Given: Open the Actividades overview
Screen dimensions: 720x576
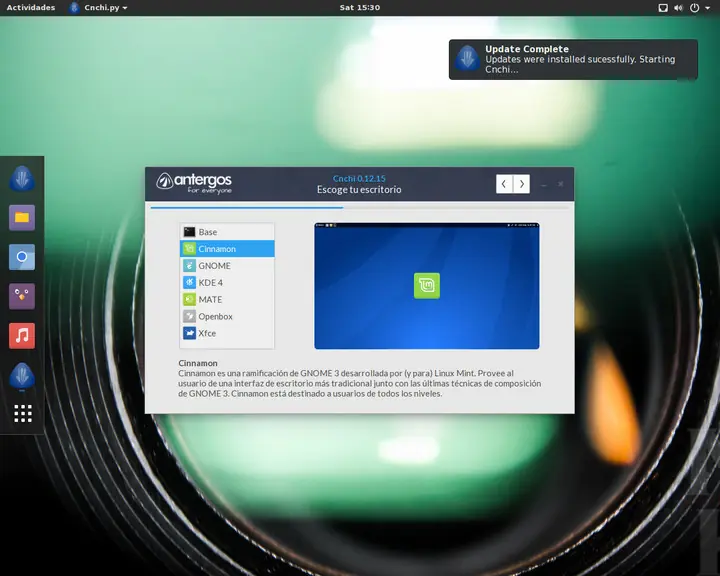Looking at the screenshot, I should (31, 7).
